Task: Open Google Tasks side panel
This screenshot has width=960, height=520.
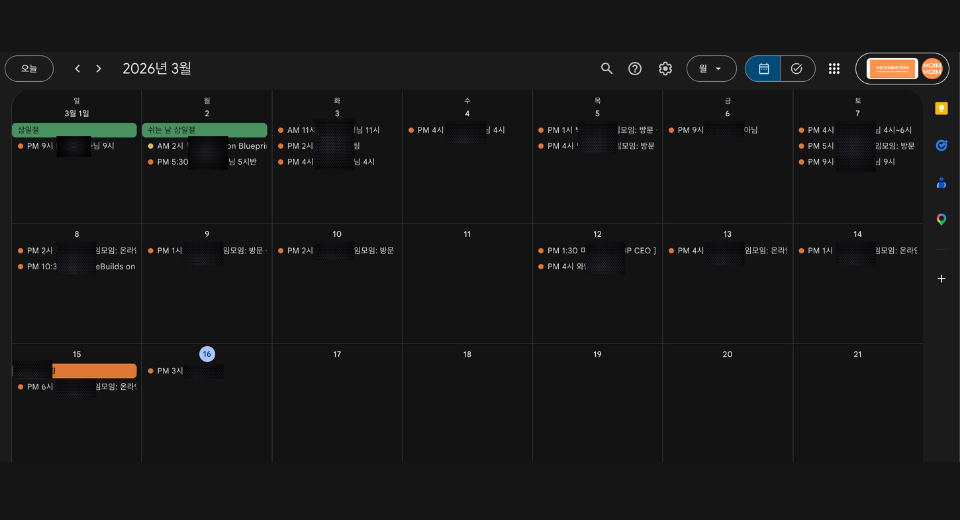Action: click(941, 145)
